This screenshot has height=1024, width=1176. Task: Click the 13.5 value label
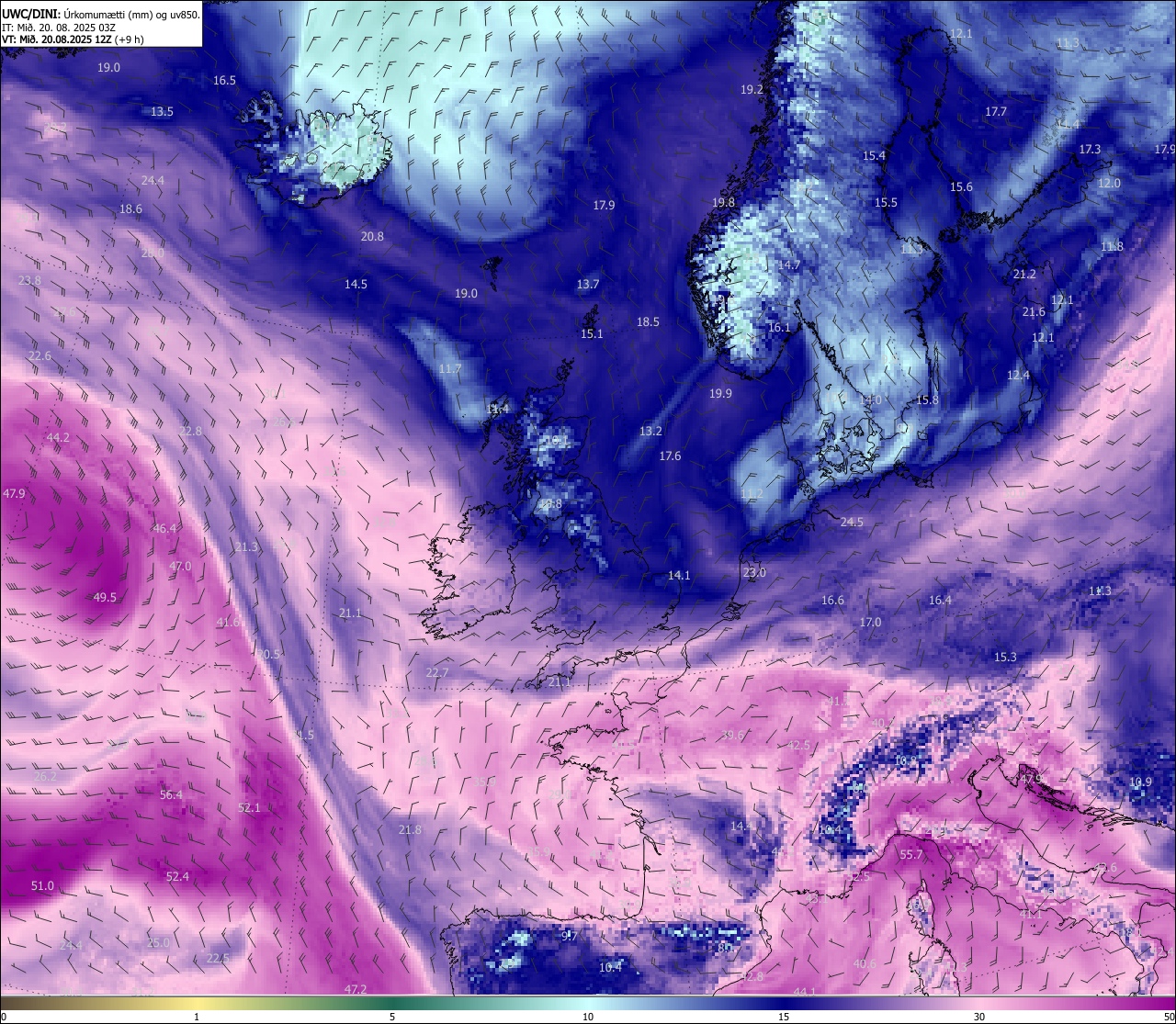point(162,112)
